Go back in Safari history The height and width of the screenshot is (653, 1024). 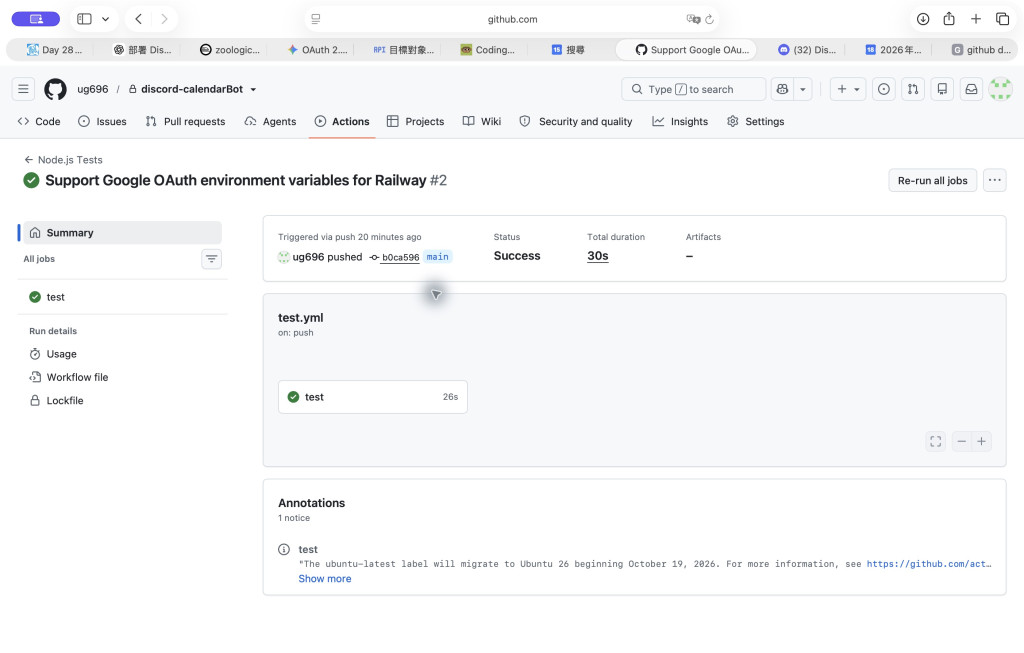pyautogui.click(x=138, y=19)
